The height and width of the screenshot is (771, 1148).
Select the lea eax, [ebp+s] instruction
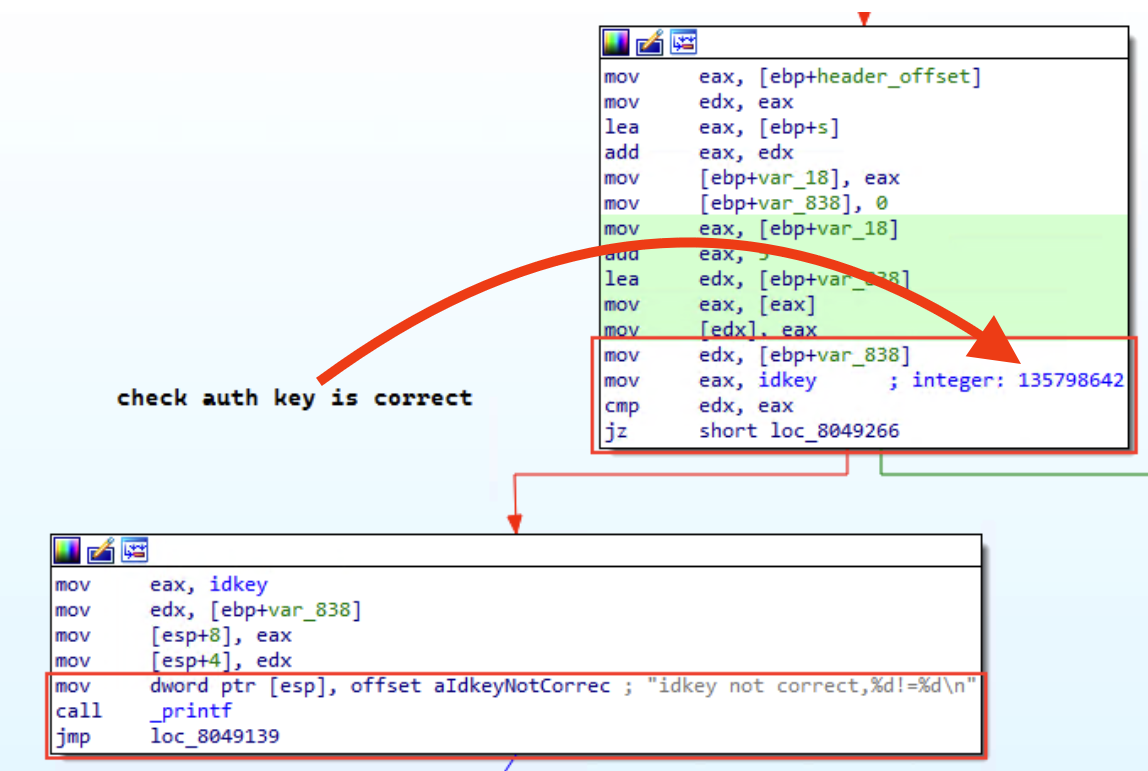point(720,127)
